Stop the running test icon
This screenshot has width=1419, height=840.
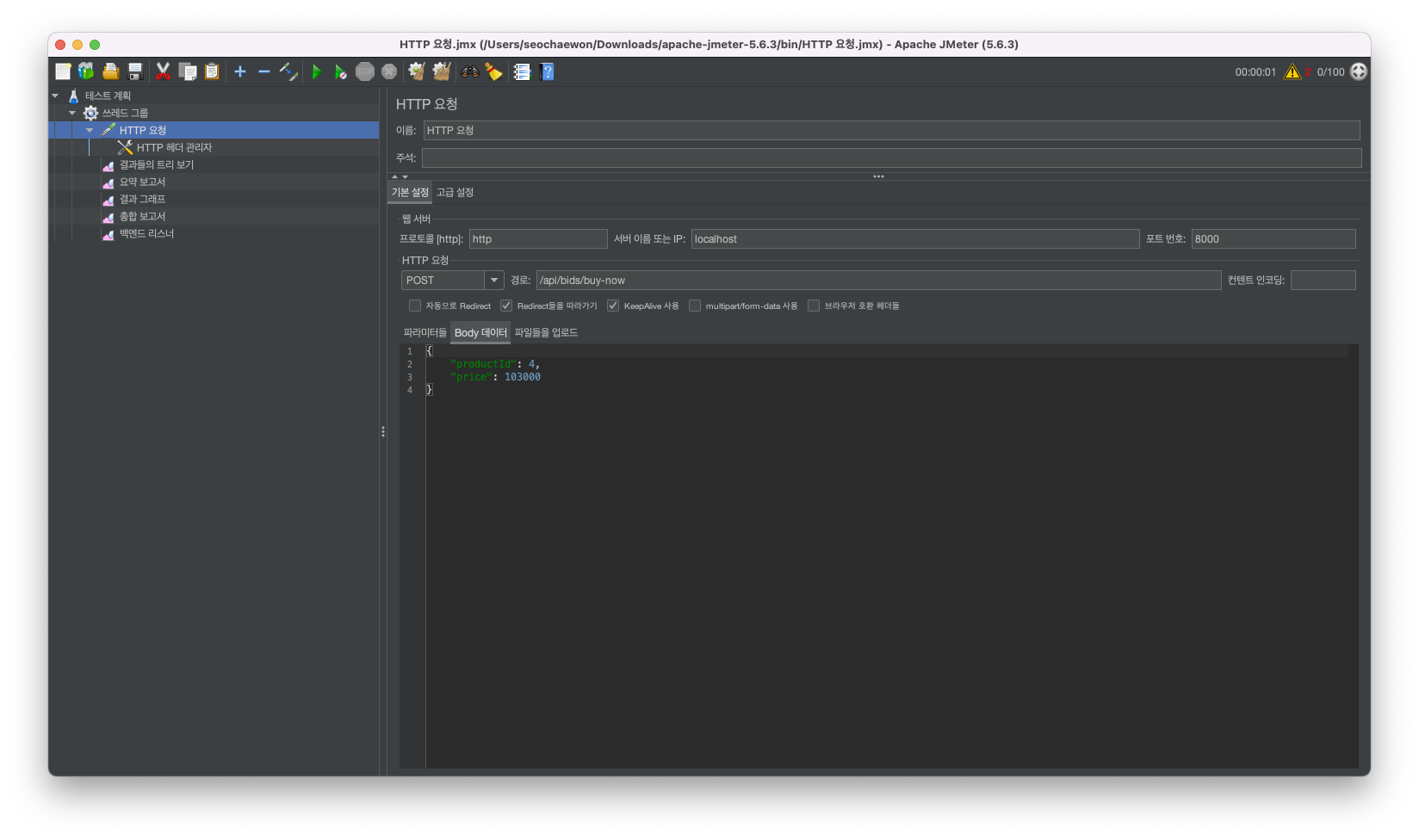(x=365, y=71)
